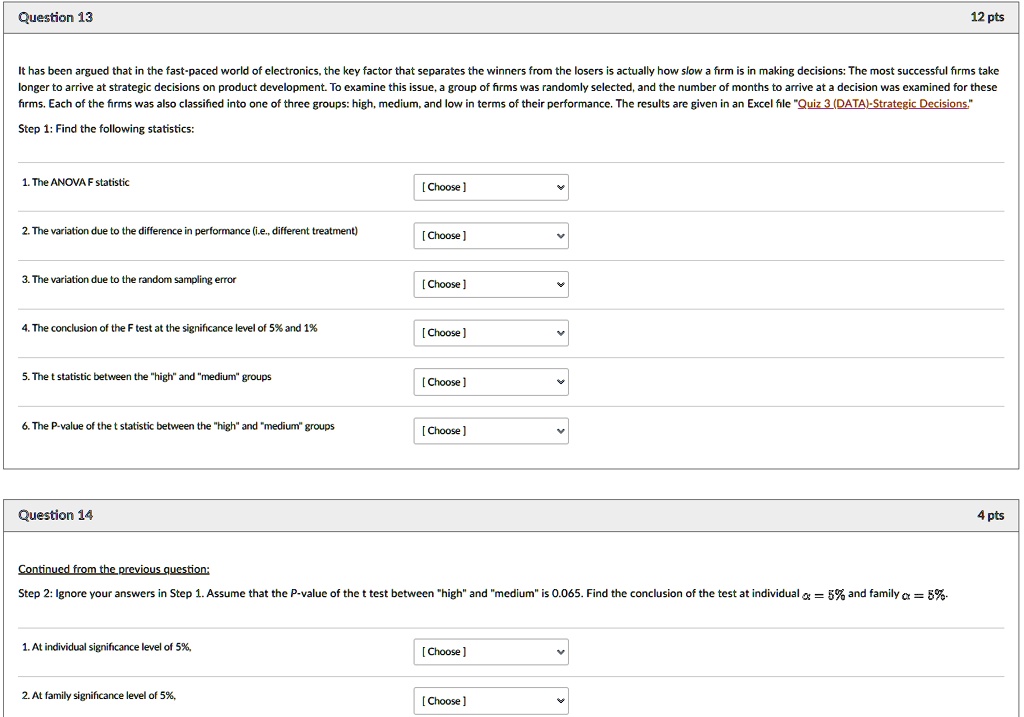Click the 12 pts label
1024x717 pixels.
pos(987,18)
